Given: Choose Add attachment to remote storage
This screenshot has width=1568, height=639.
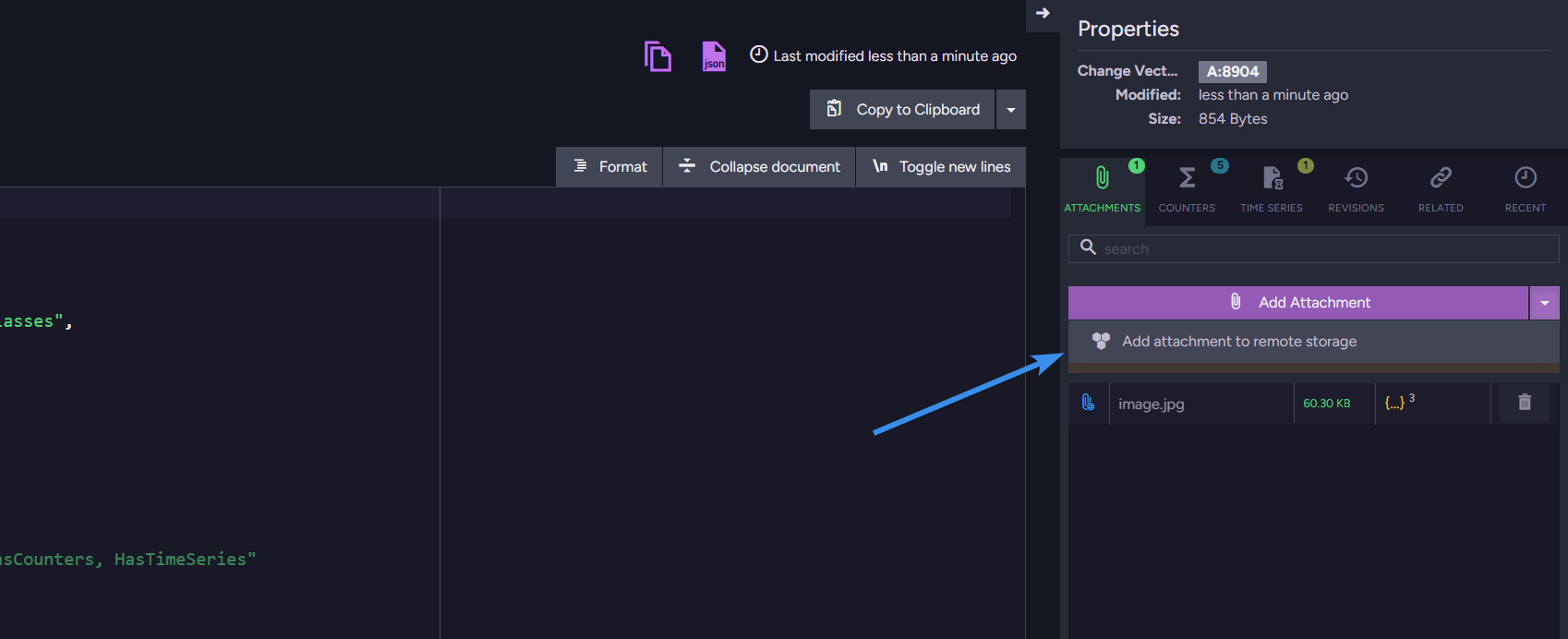Looking at the screenshot, I should tap(1238, 342).
